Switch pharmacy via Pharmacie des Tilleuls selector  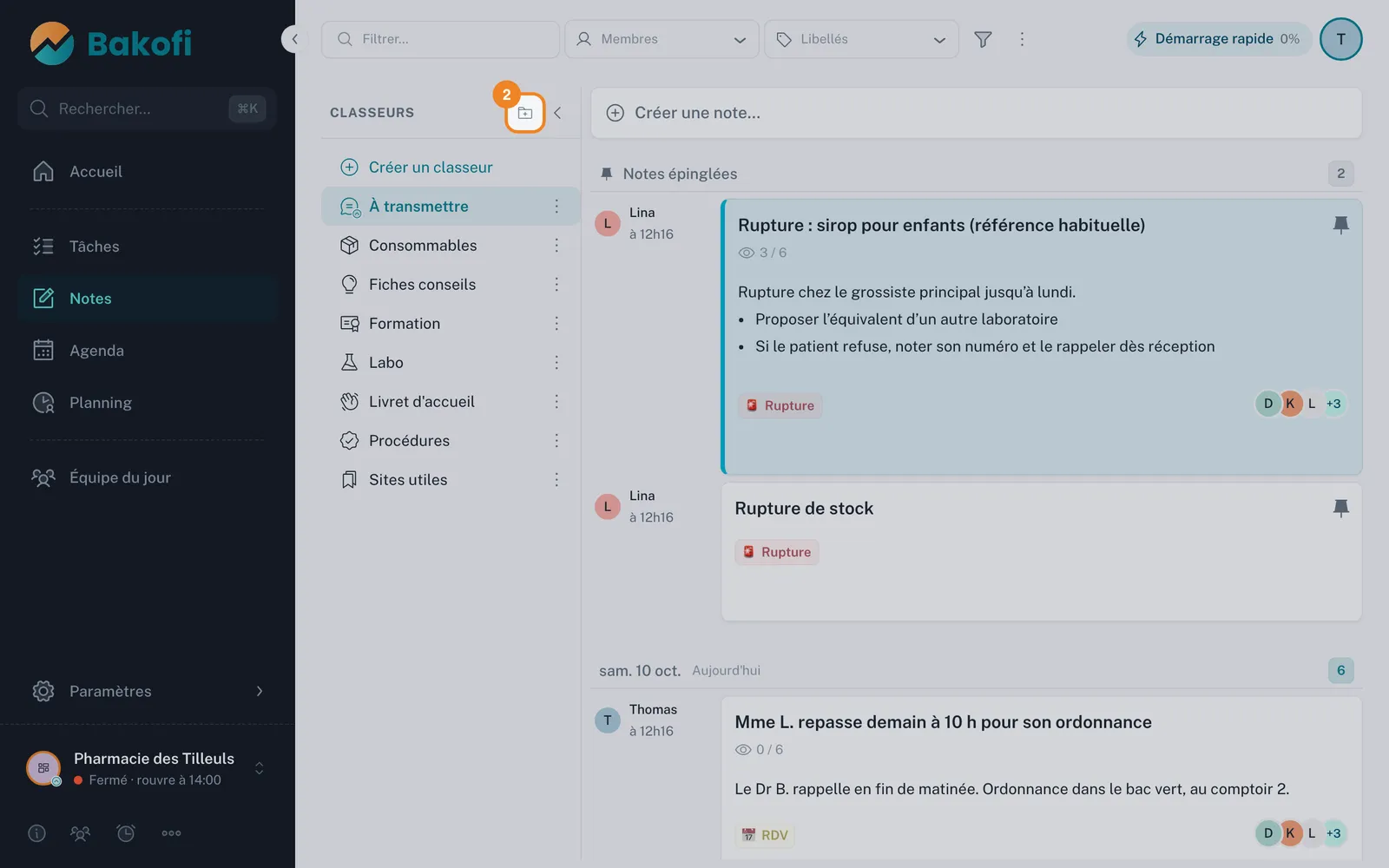click(x=148, y=768)
